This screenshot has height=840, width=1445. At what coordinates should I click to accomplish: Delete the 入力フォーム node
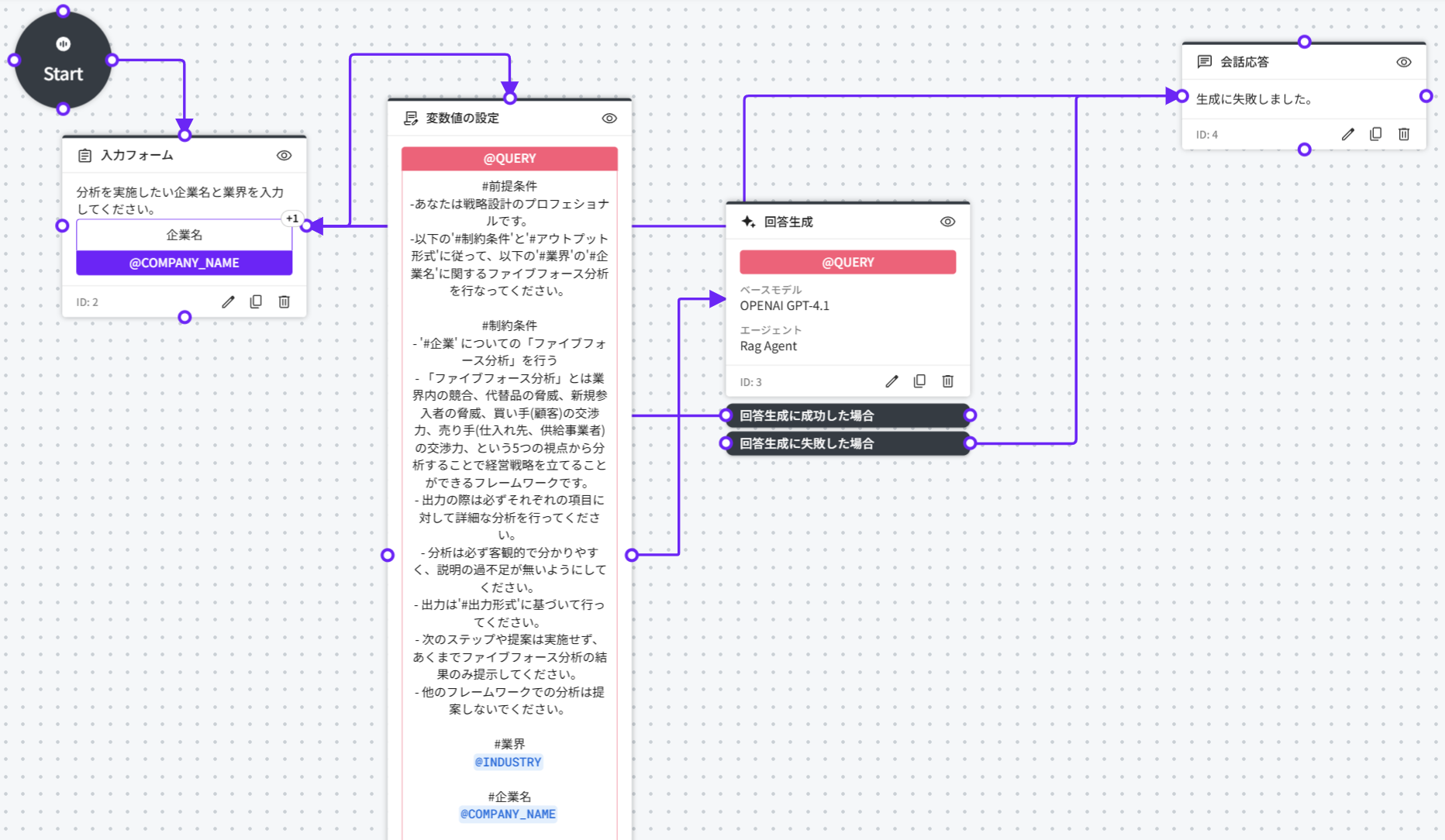285,302
